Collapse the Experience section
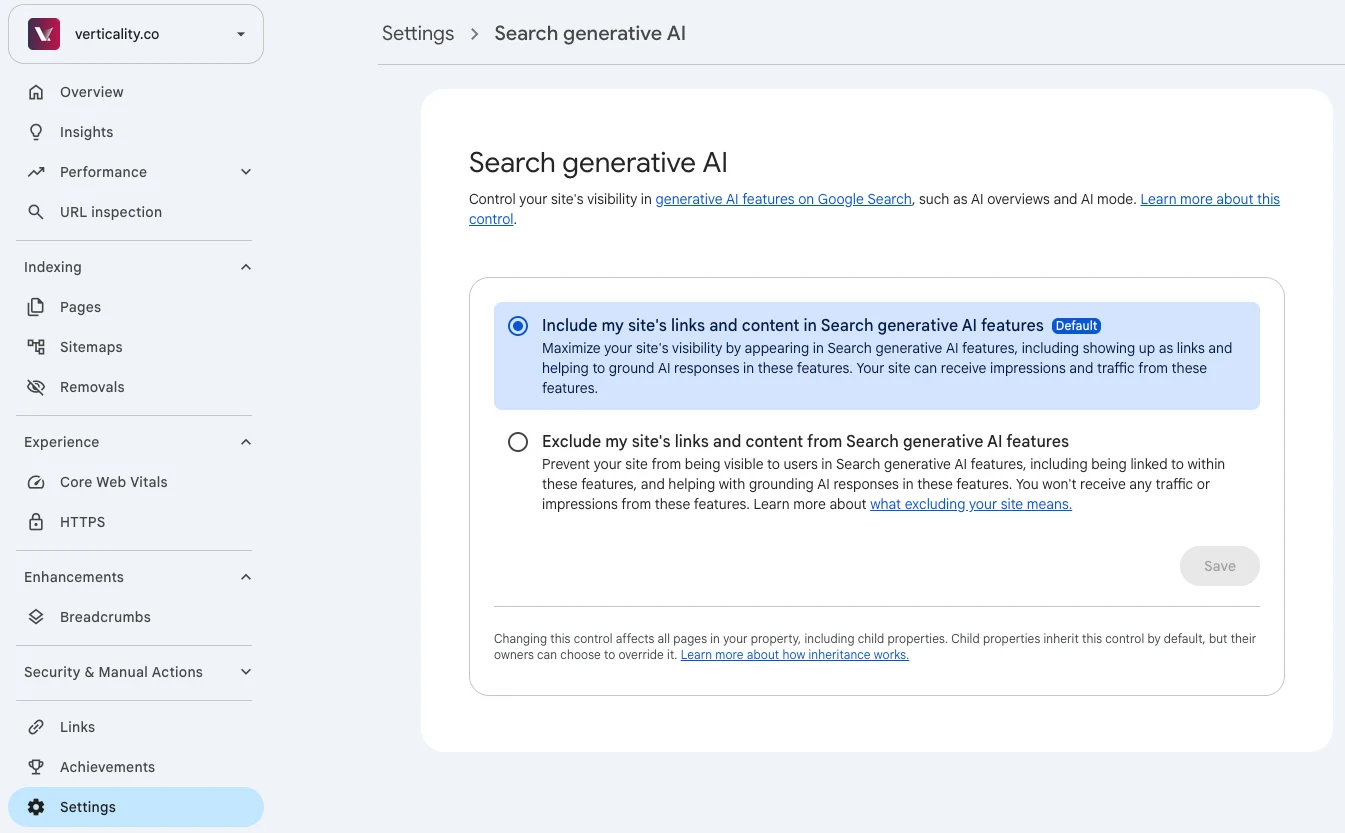This screenshot has height=833, width=1345. coord(246,442)
